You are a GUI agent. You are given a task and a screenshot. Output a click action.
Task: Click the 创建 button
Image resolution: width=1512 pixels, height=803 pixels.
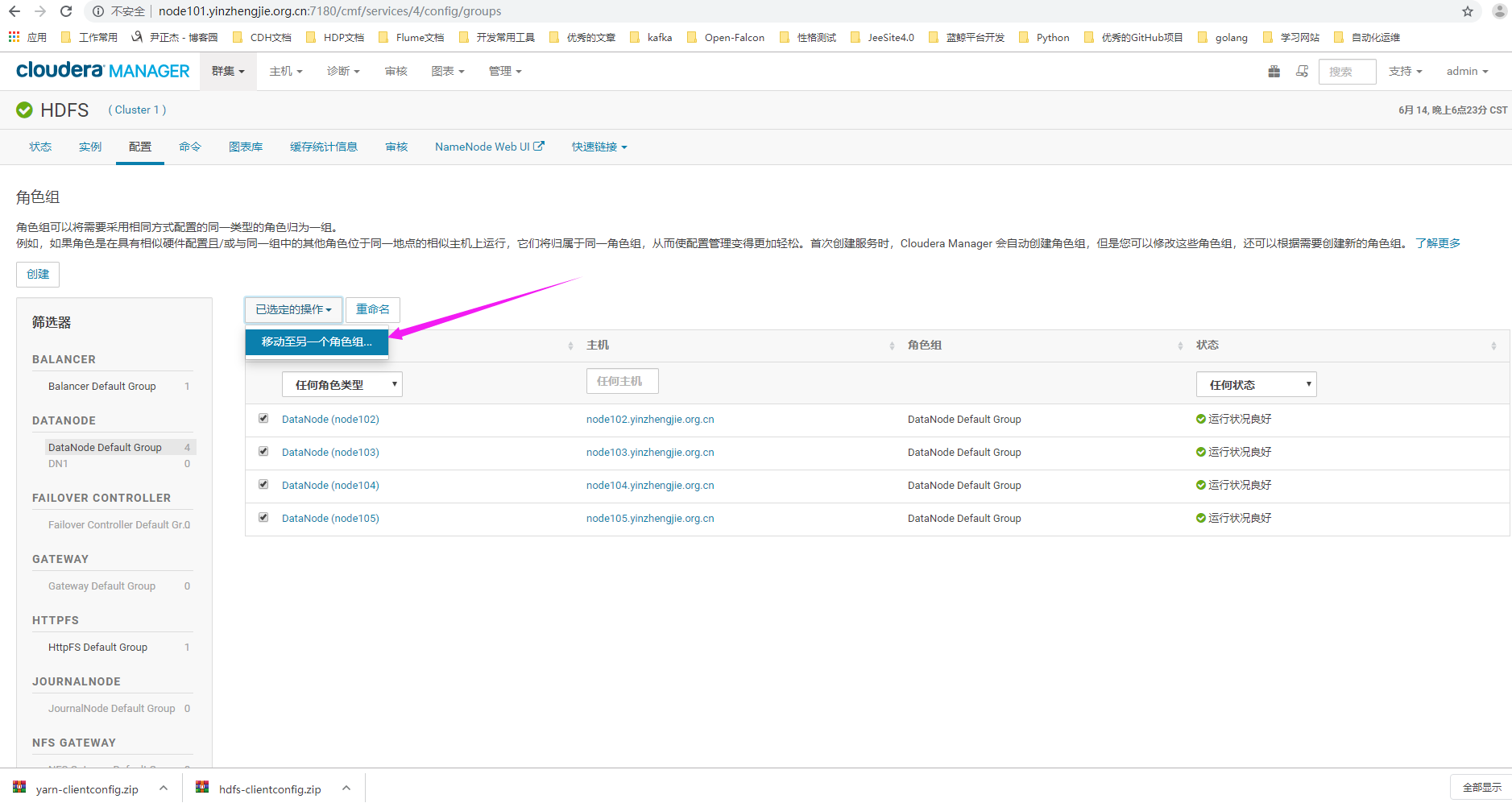tap(38, 274)
